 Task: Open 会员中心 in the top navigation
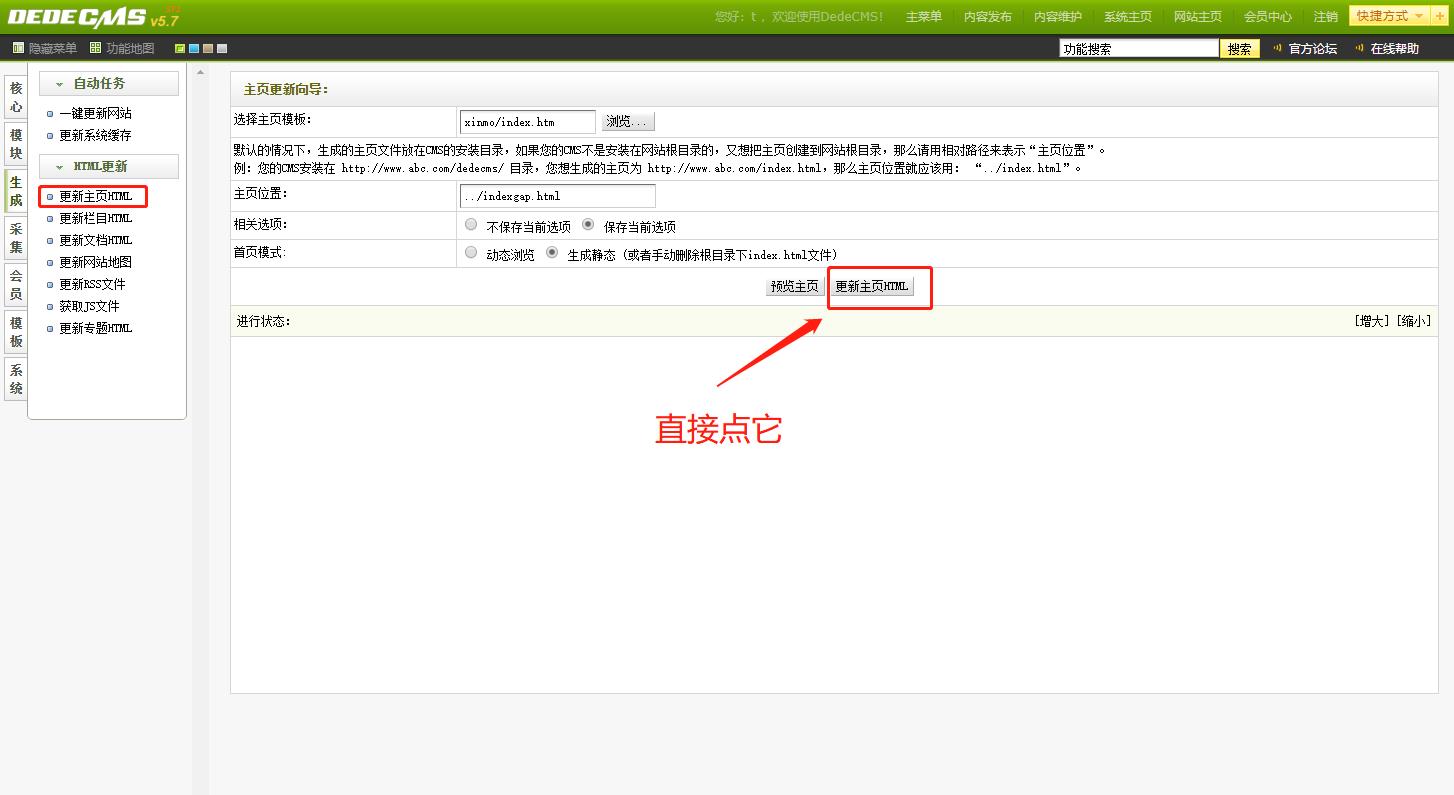tap(1267, 17)
